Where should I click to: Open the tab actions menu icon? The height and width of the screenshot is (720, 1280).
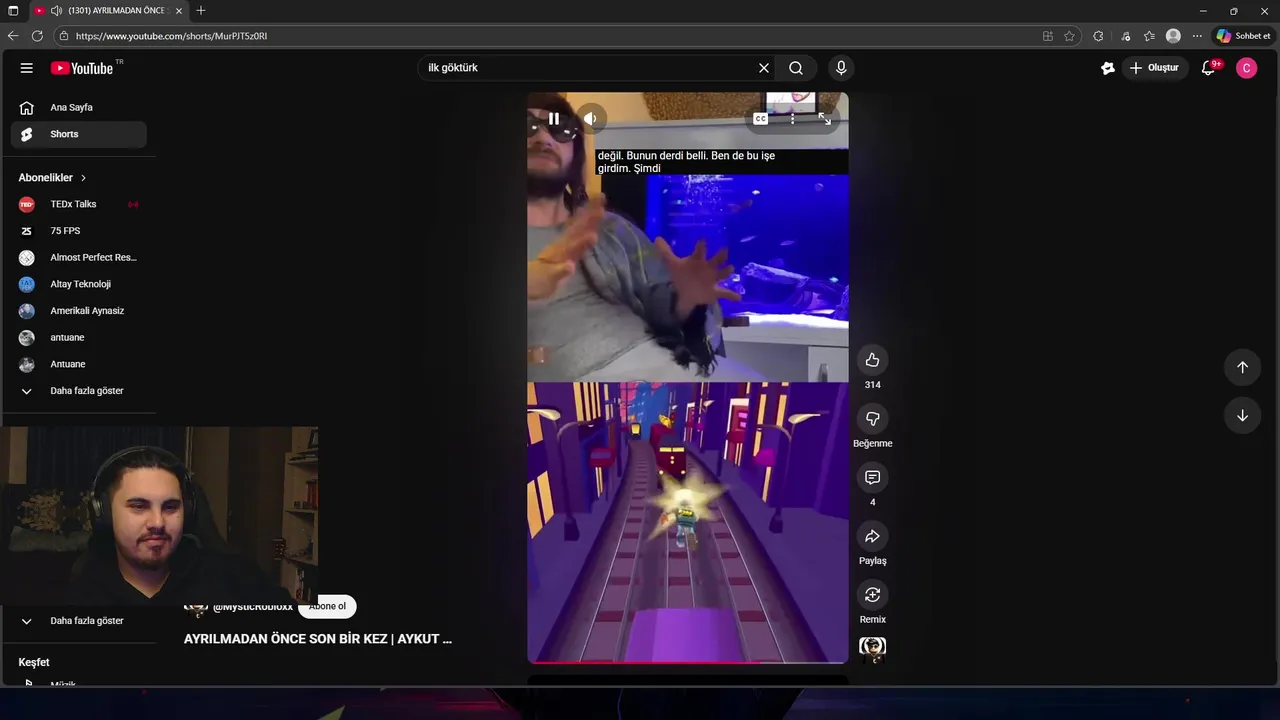click(x=13, y=11)
